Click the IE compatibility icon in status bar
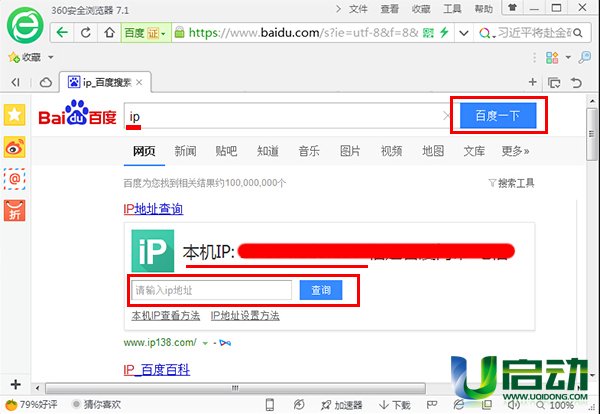Screen dimensions: 600x414 click(x=458, y=404)
